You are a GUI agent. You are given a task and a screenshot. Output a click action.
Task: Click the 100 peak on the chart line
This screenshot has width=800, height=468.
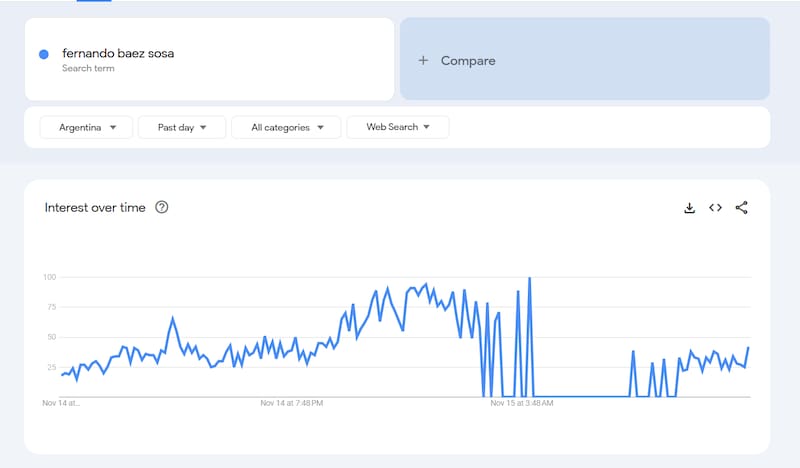click(x=530, y=279)
